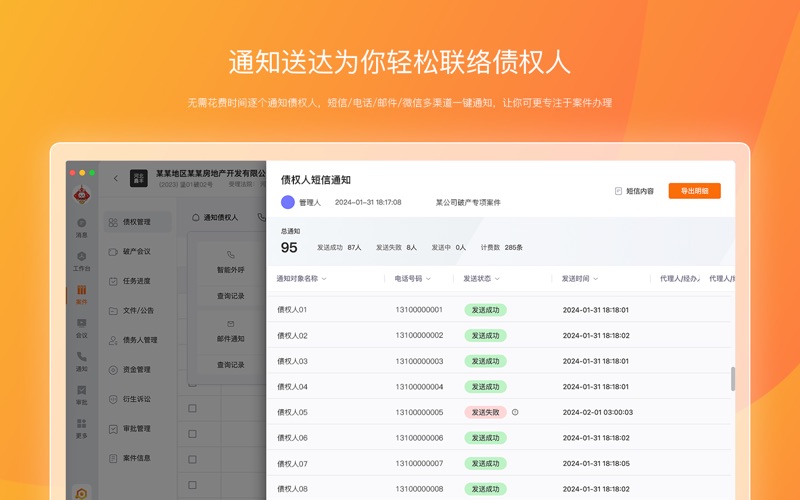The height and width of the screenshot is (500, 800).
Task: Click the orange 导出明细 export button
Action: coord(694,191)
